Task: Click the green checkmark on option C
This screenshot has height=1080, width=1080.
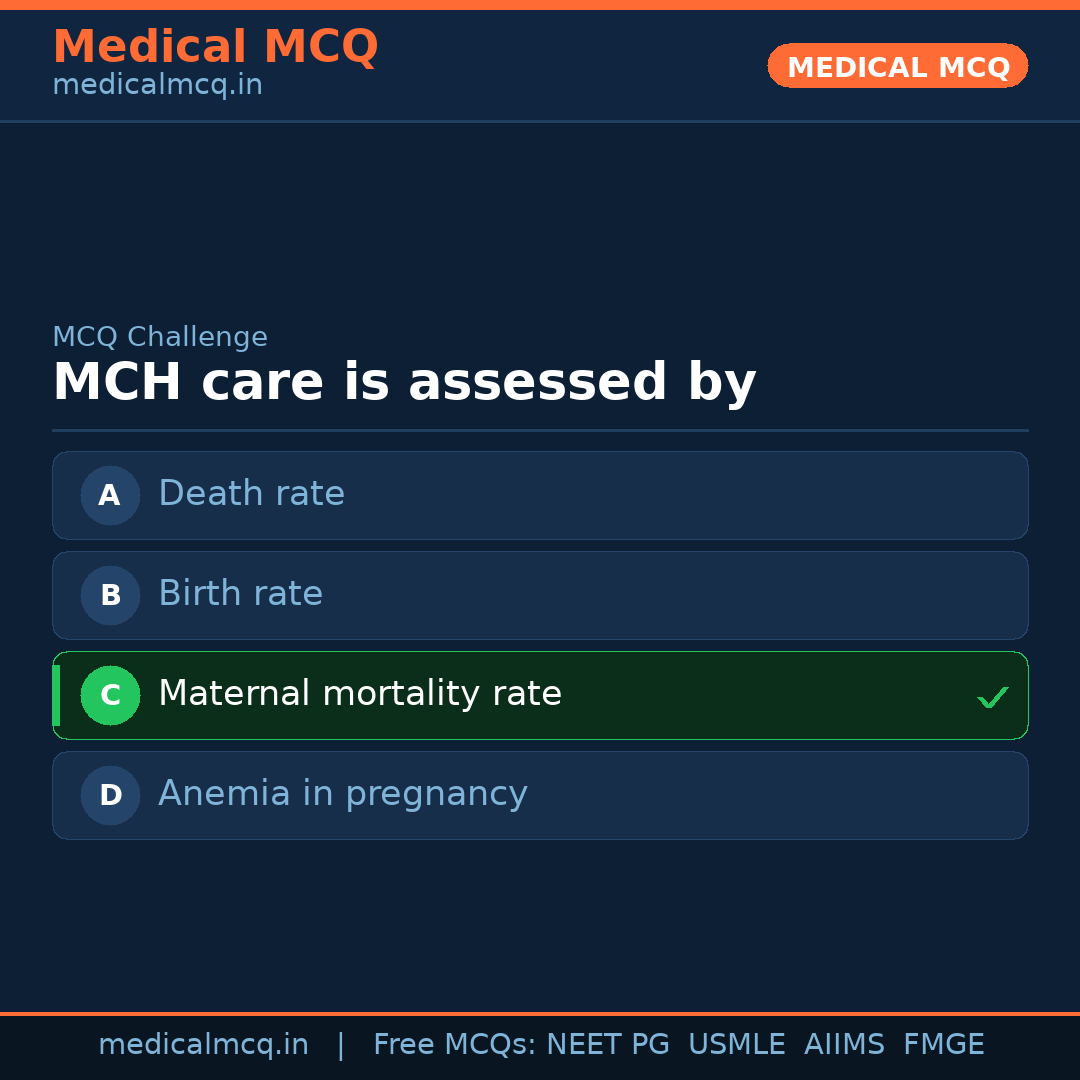Action: point(992,696)
